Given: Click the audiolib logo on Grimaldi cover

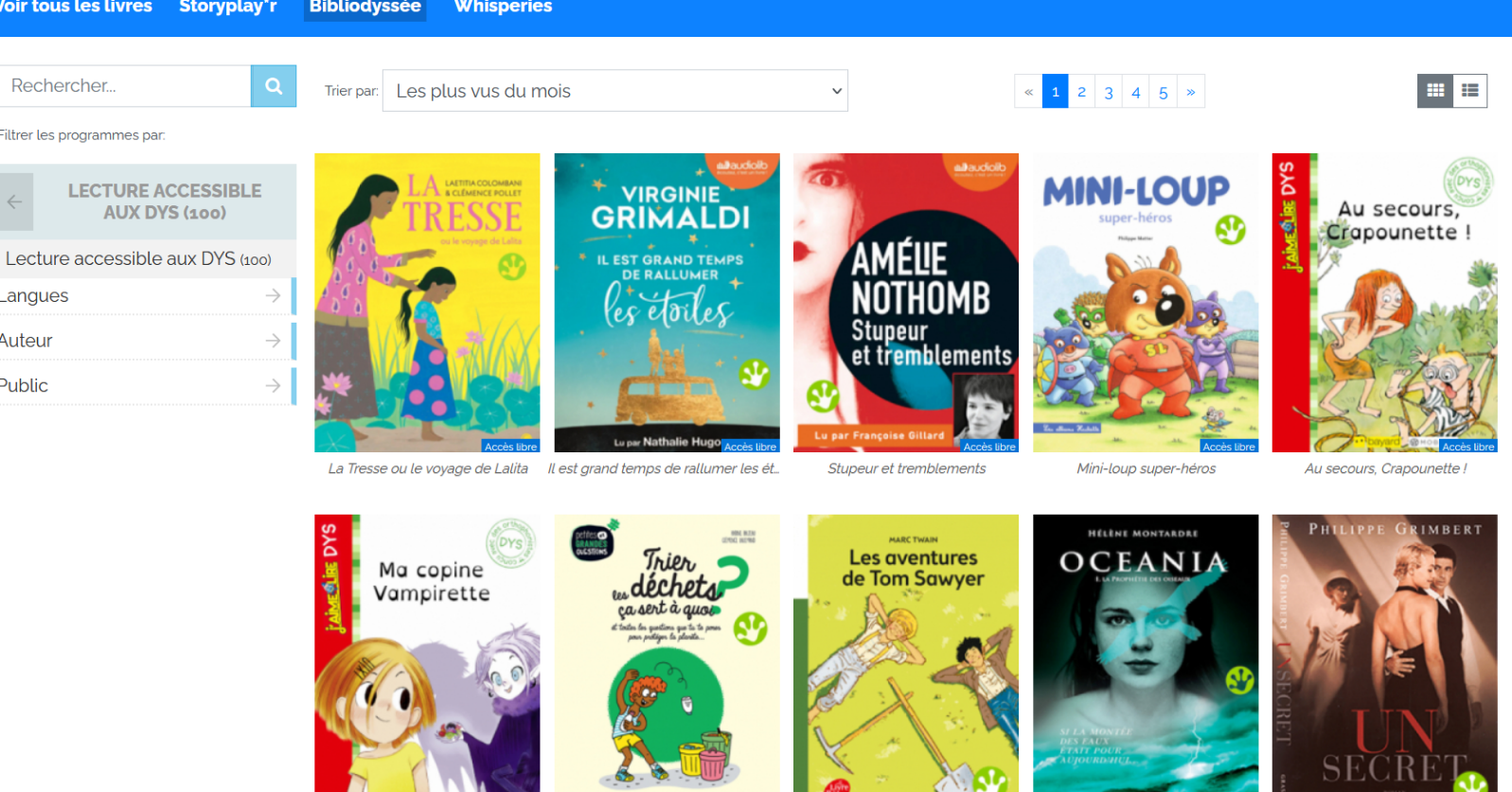Looking at the screenshot, I should (743, 168).
